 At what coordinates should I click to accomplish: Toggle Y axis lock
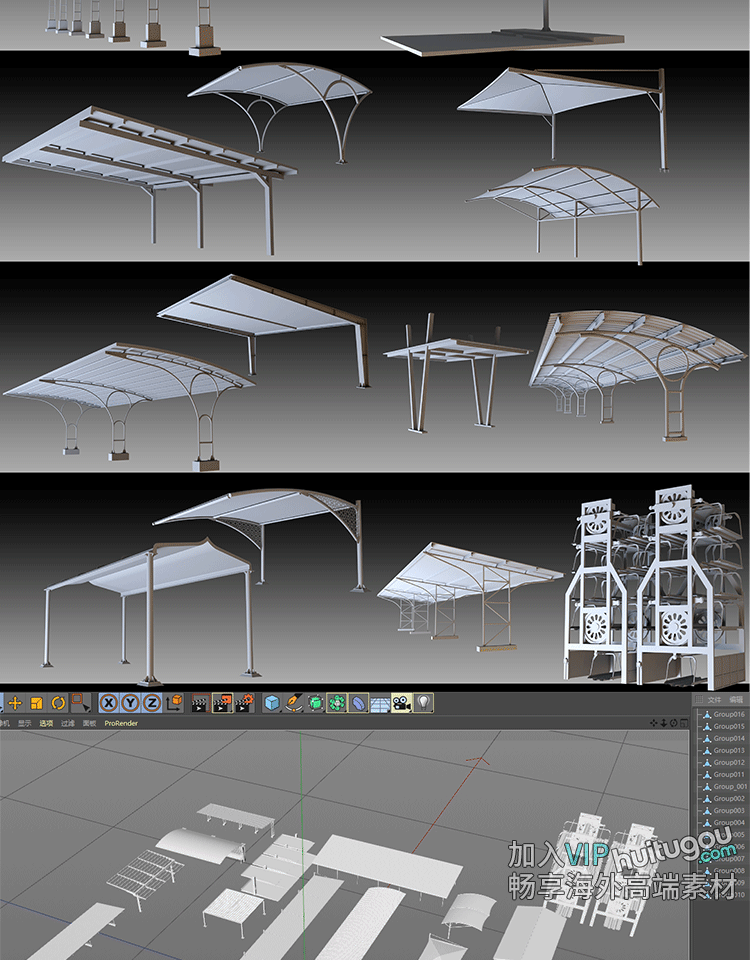(129, 703)
